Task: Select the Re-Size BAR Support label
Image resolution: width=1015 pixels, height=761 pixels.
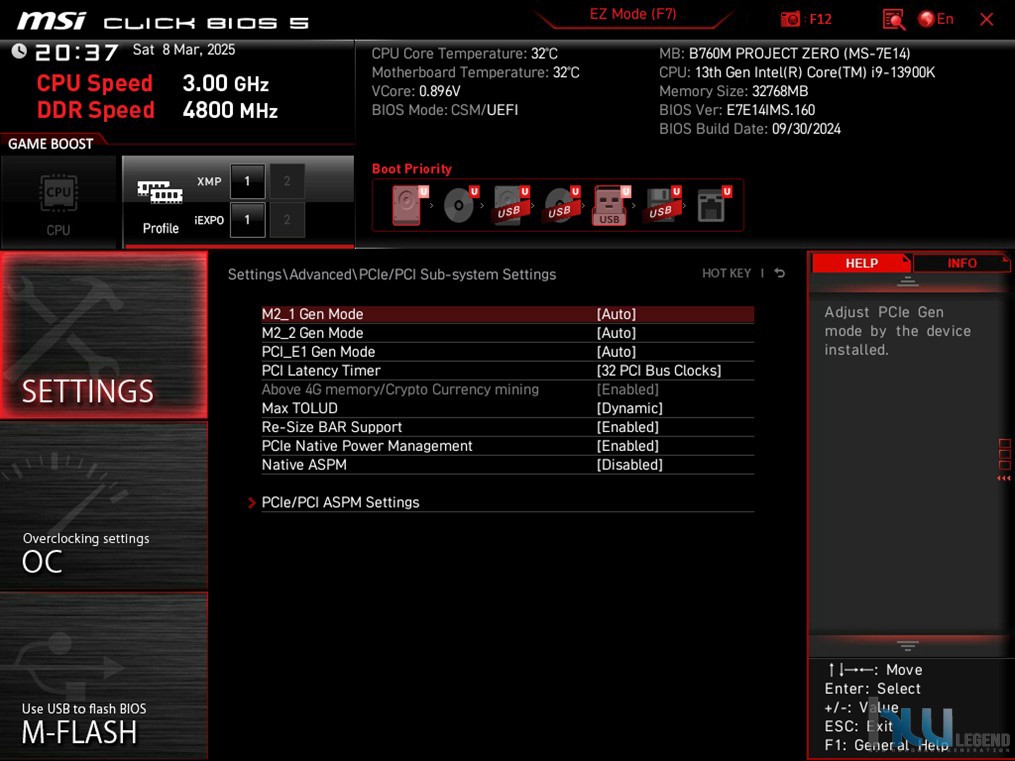Action: pos(332,427)
